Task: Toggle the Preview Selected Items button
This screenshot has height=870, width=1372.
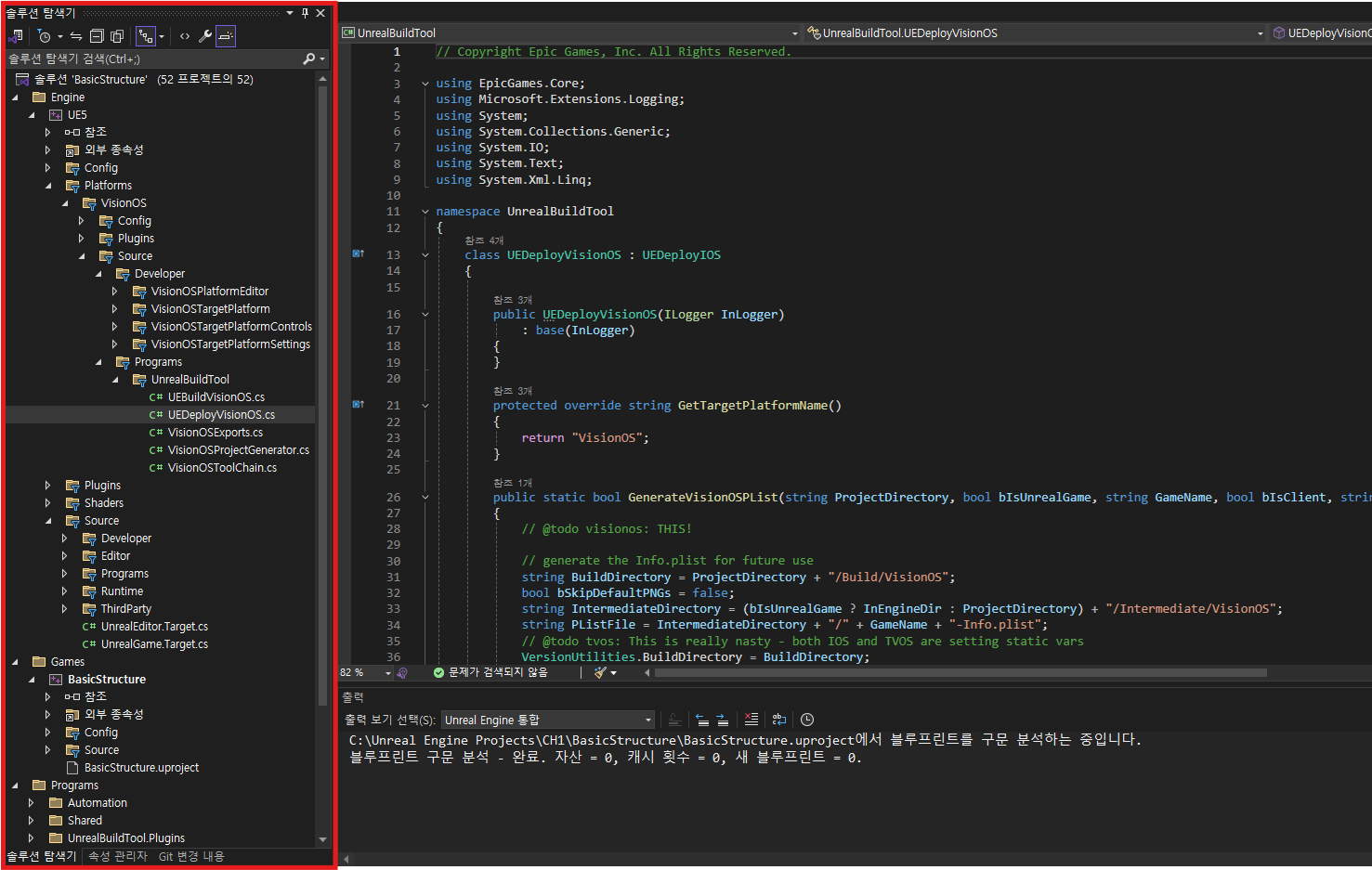Action: click(x=226, y=36)
